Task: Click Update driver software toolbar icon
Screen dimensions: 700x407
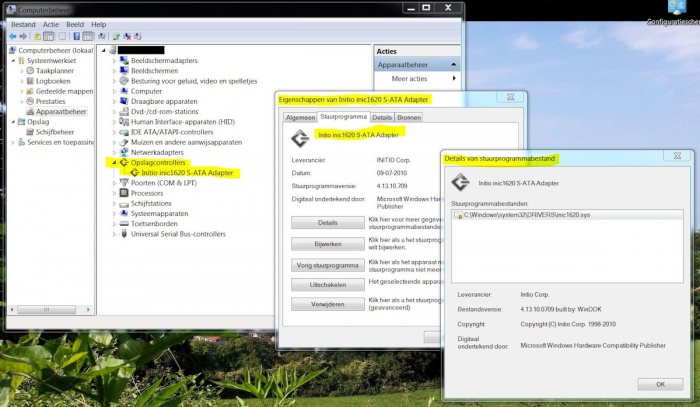Action: (x=116, y=37)
